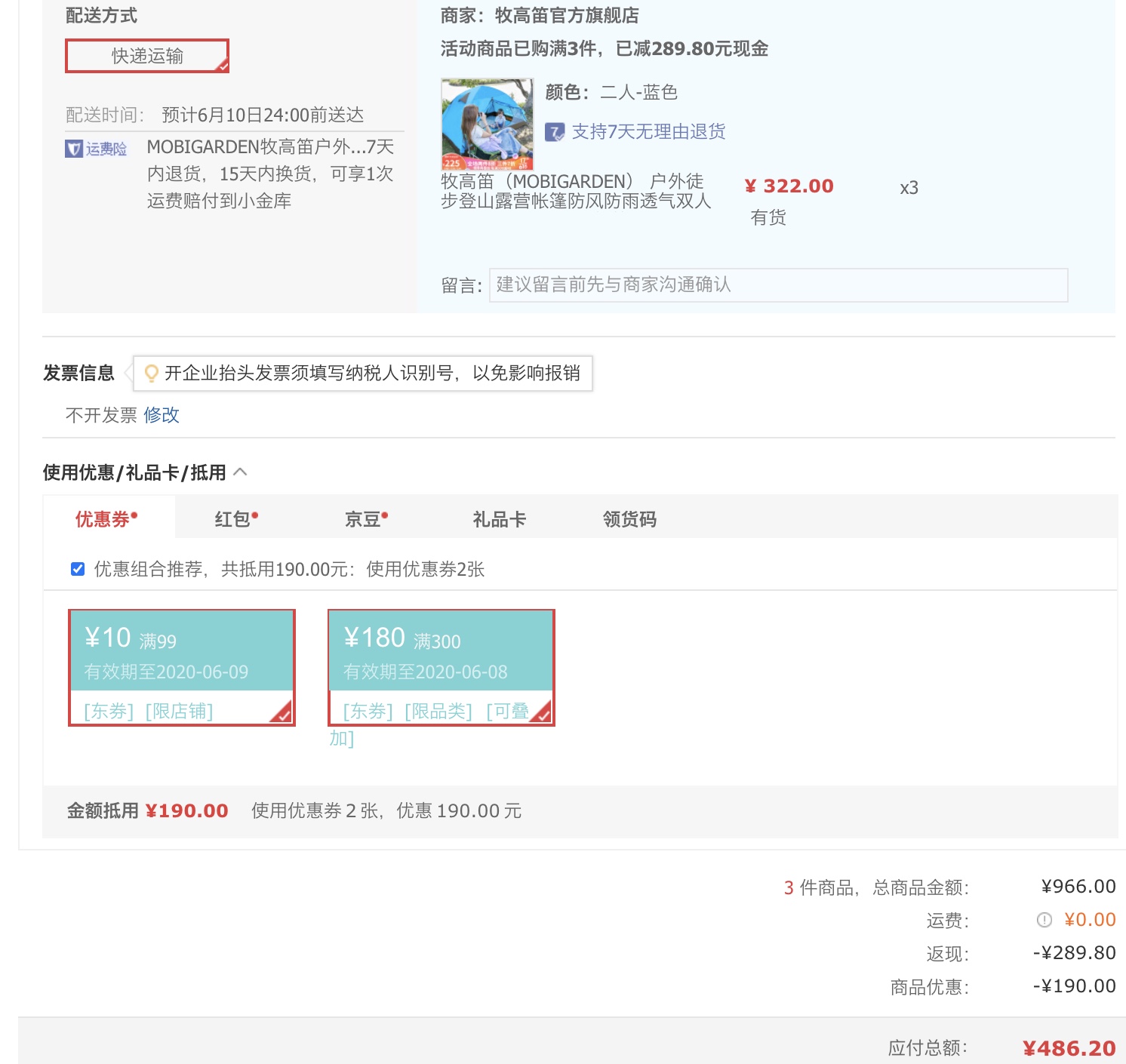Switch to the 京豆 tab
This screenshot has height=1064, width=1126.
click(366, 519)
